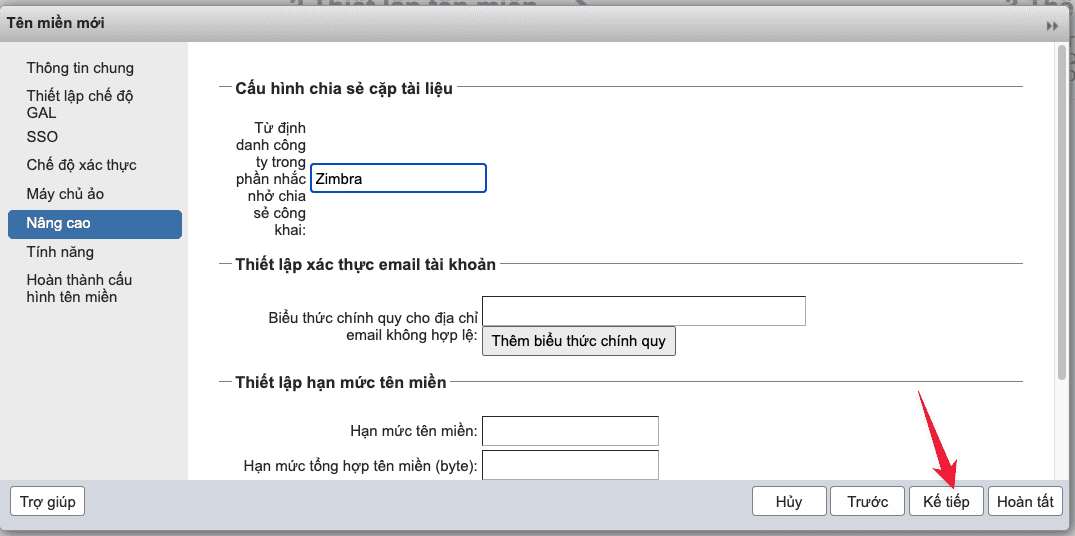Click the vertical scrollbar of the form
Screen dimensions: 1075x536
point(1061,210)
